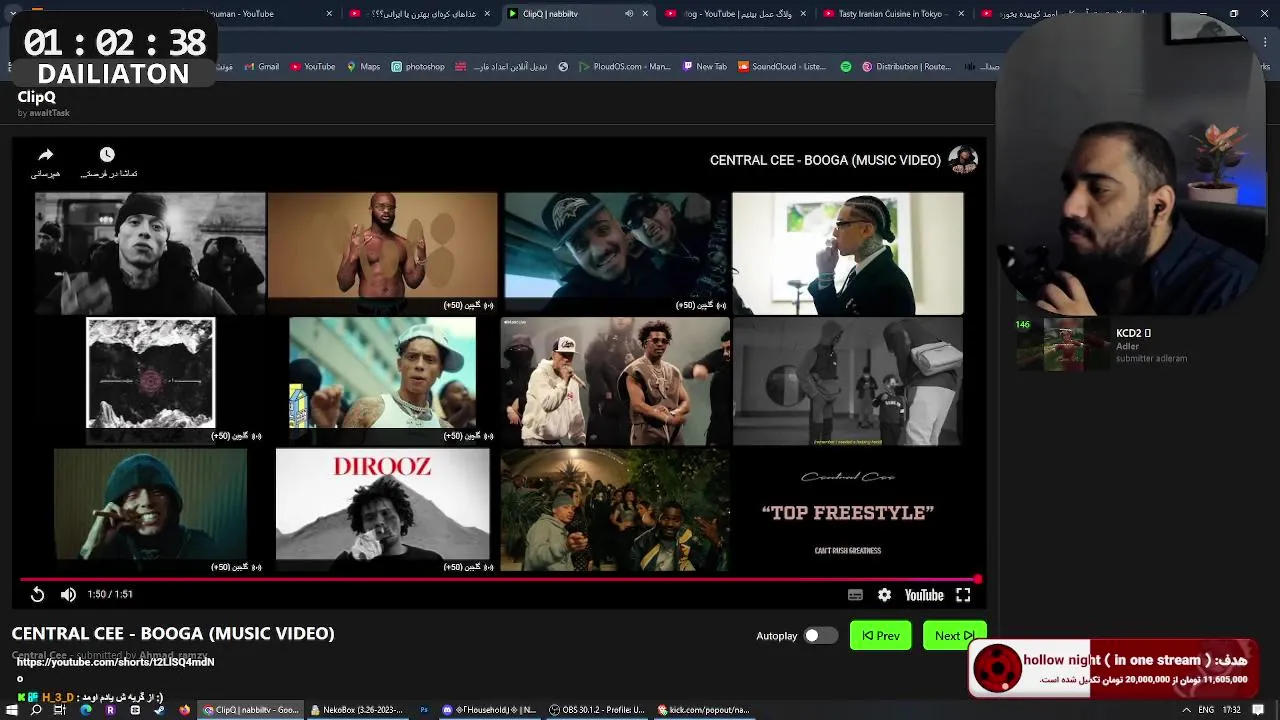Viewport: 1280px width, 720px height.
Task: Close the Tasty Iranian Cuisine tab
Action: pyautogui.click(x=962, y=14)
